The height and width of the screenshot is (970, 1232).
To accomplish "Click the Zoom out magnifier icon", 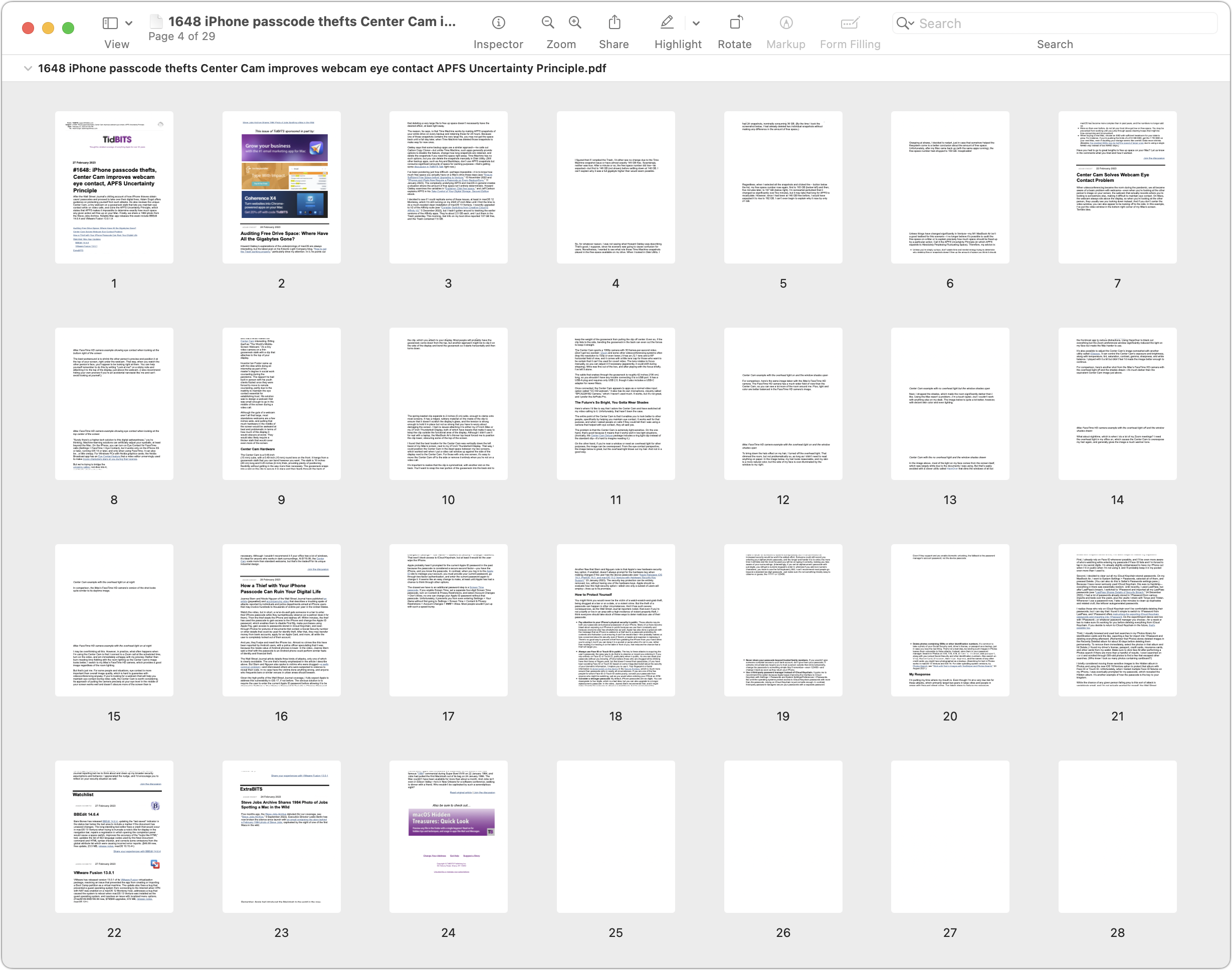I will point(547,23).
